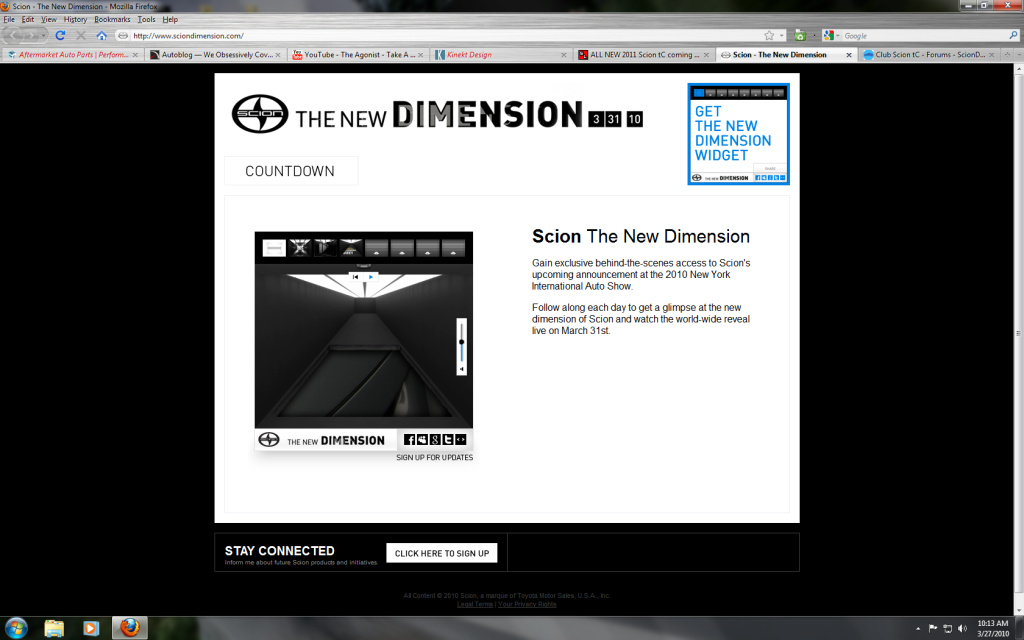Mute using the widget speaker icon
The image size is (1024, 640).
(462, 370)
